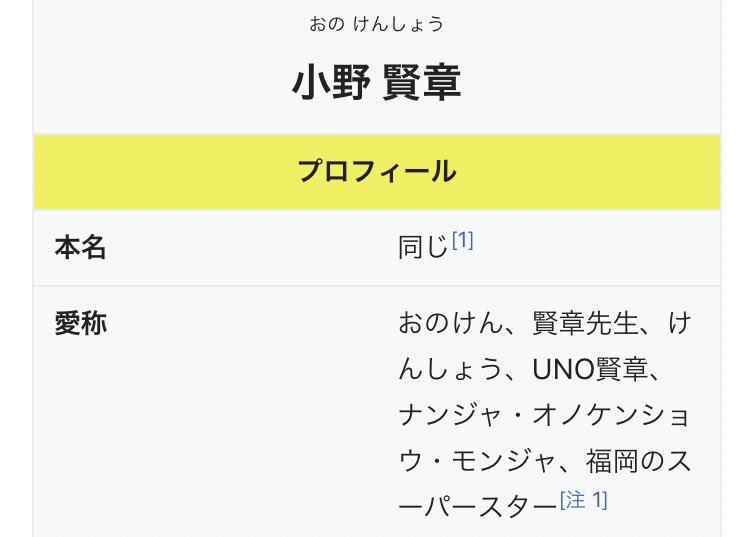
Task: Open the [注 1] note link
Action: tap(584, 499)
